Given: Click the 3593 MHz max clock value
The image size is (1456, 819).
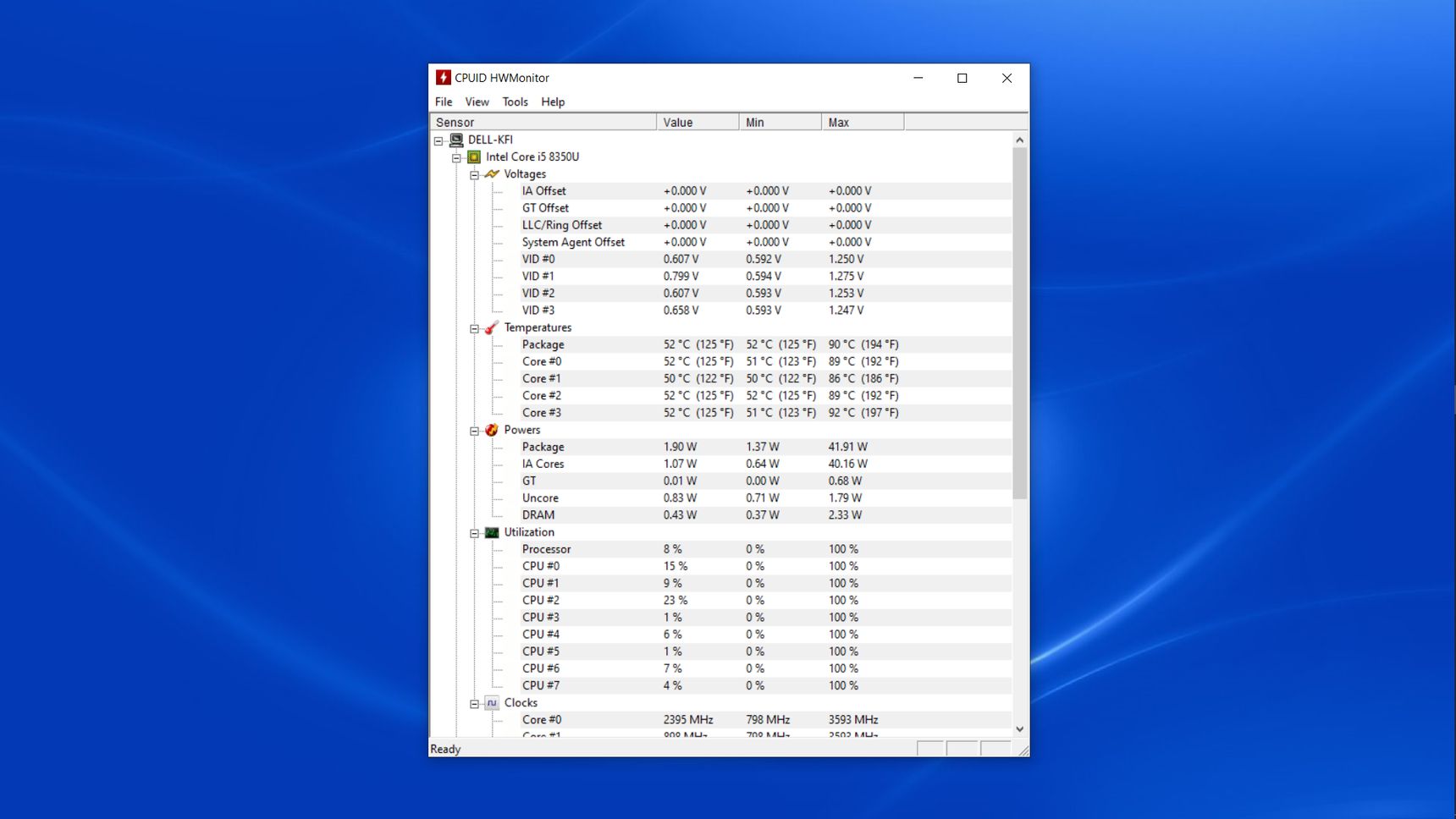Looking at the screenshot, I should 853,720.
